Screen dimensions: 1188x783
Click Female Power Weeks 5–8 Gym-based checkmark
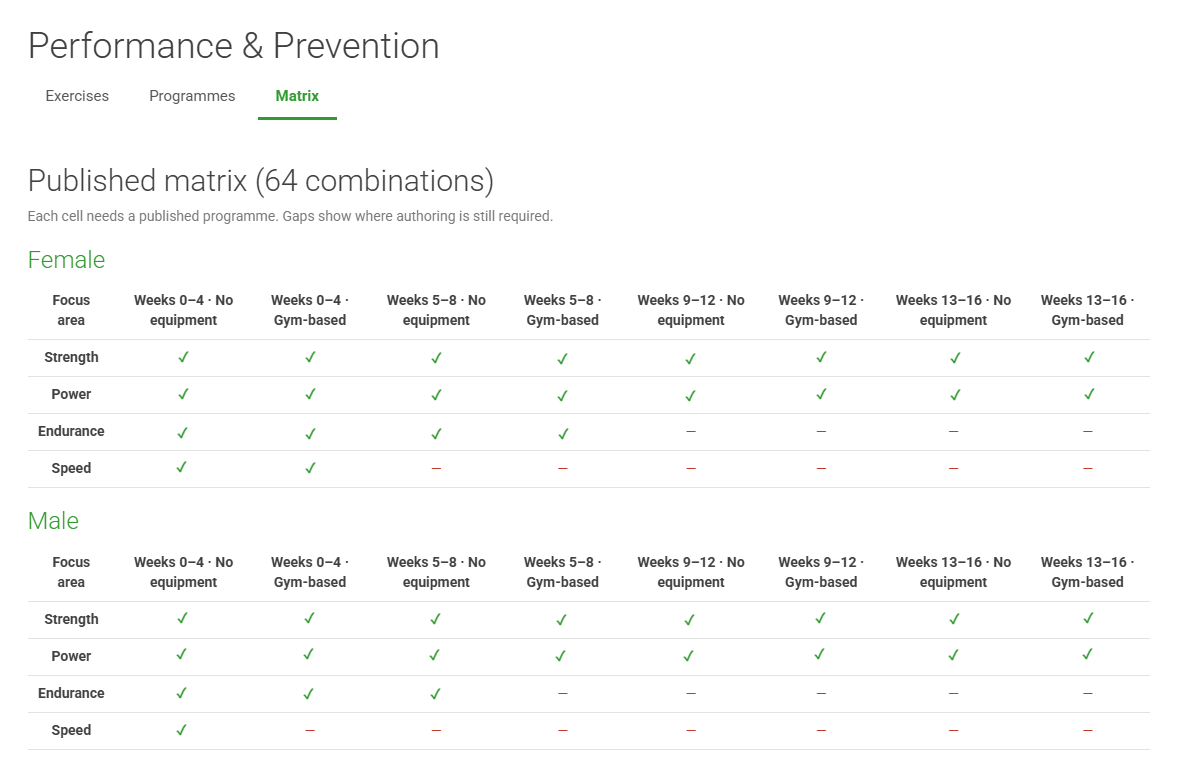(562, 395)
